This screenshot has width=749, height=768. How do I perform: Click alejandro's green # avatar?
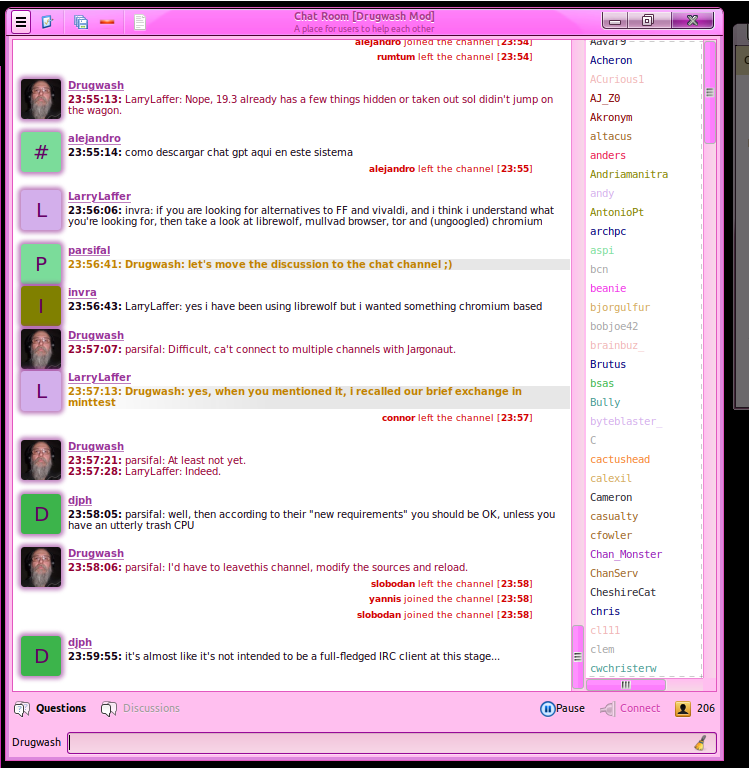[x=41, y=152]
